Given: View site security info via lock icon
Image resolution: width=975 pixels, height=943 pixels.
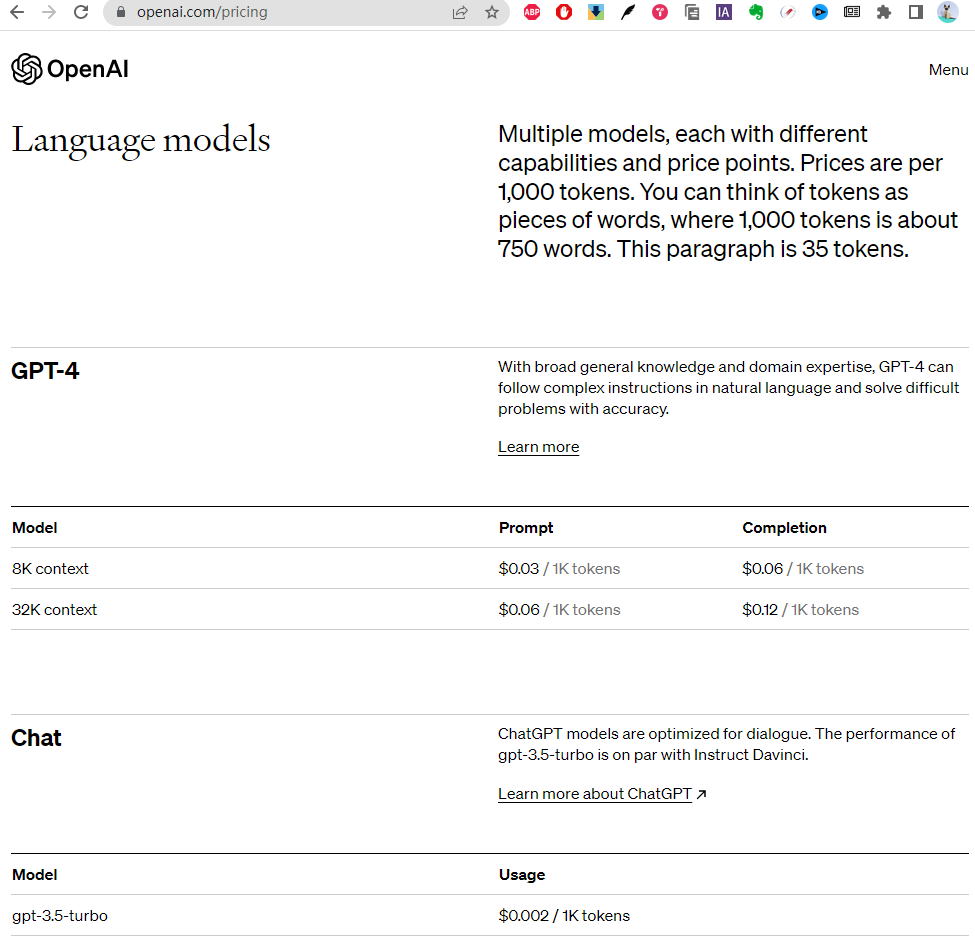Looking at the screenshot, I should [x=121, y=12].
